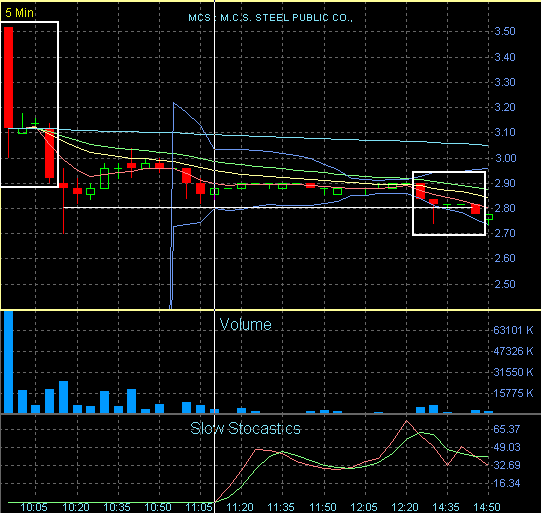Click the 10:05 time axis label
Viewport: 541px width, 513px height.
click(x=34, y=507)
